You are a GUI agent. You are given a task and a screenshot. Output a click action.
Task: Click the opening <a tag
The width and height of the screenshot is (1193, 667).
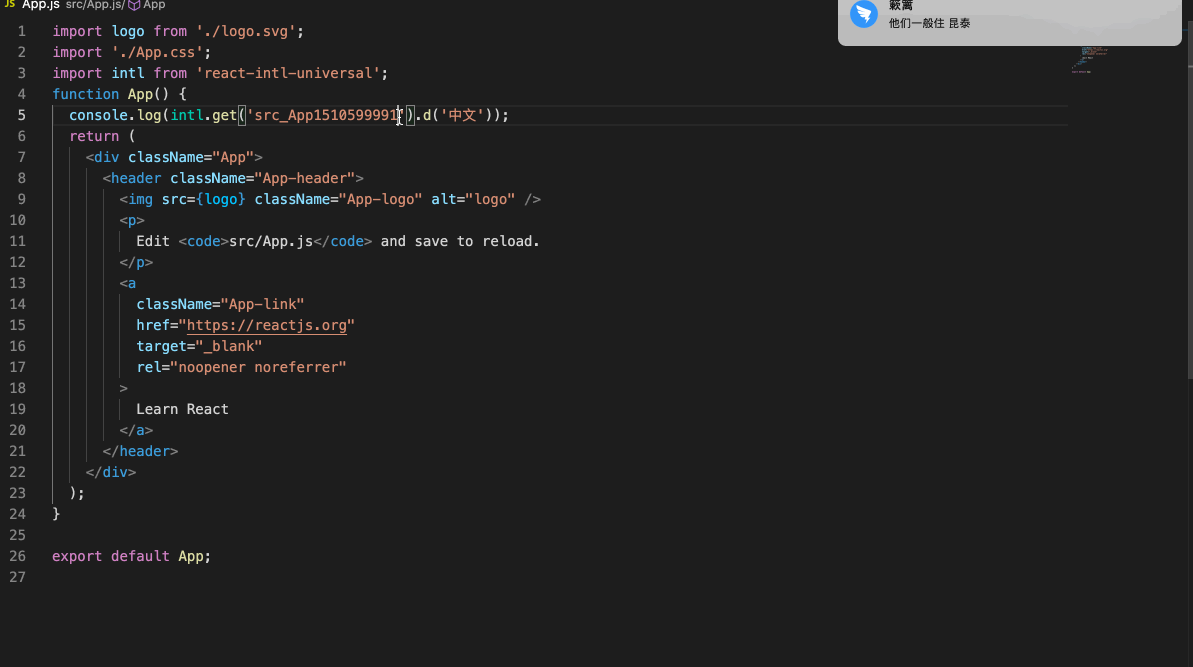coord(128,283)
